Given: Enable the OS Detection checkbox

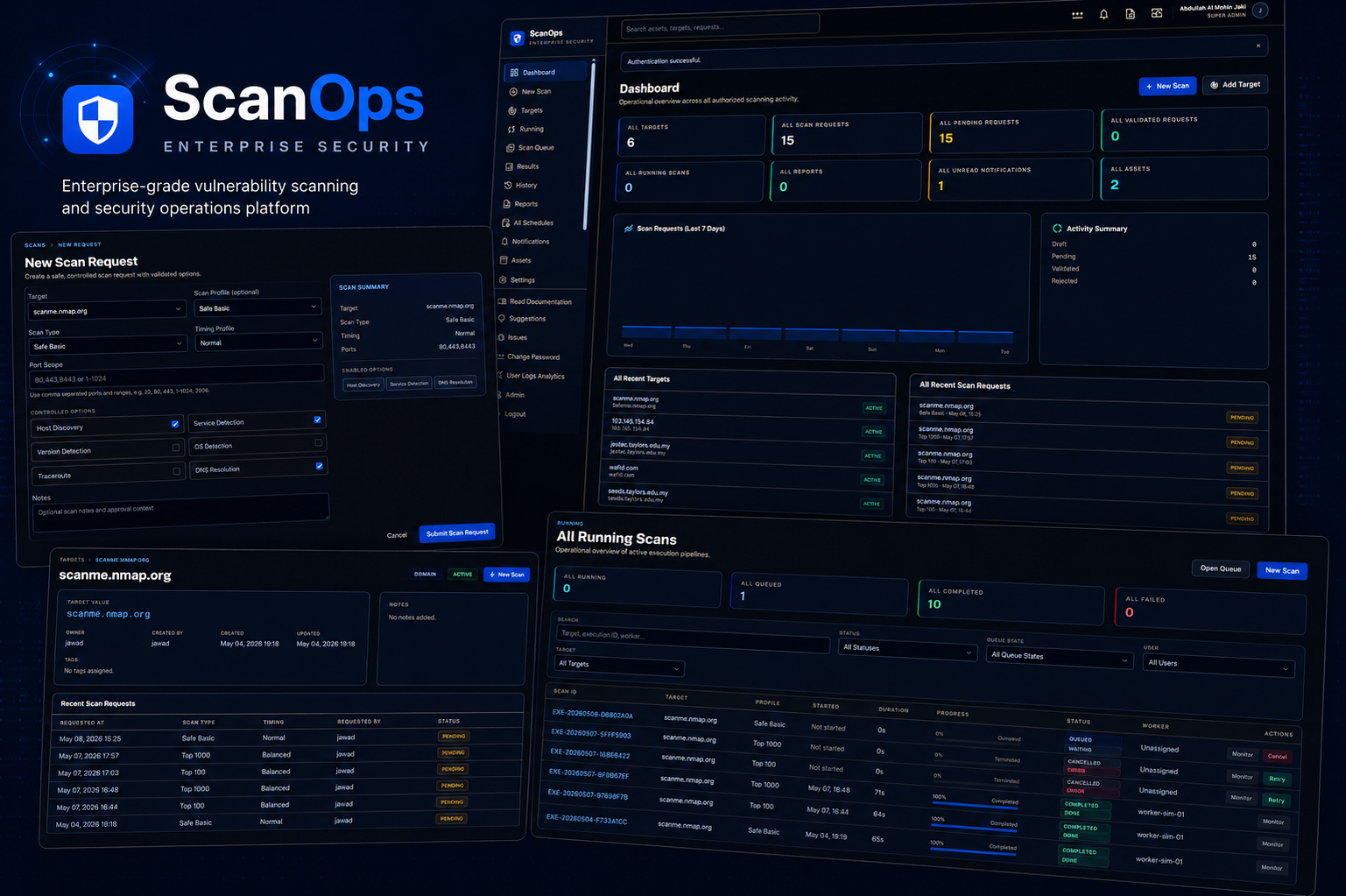Looking at the screenshot, I should [x=319, y=442].
